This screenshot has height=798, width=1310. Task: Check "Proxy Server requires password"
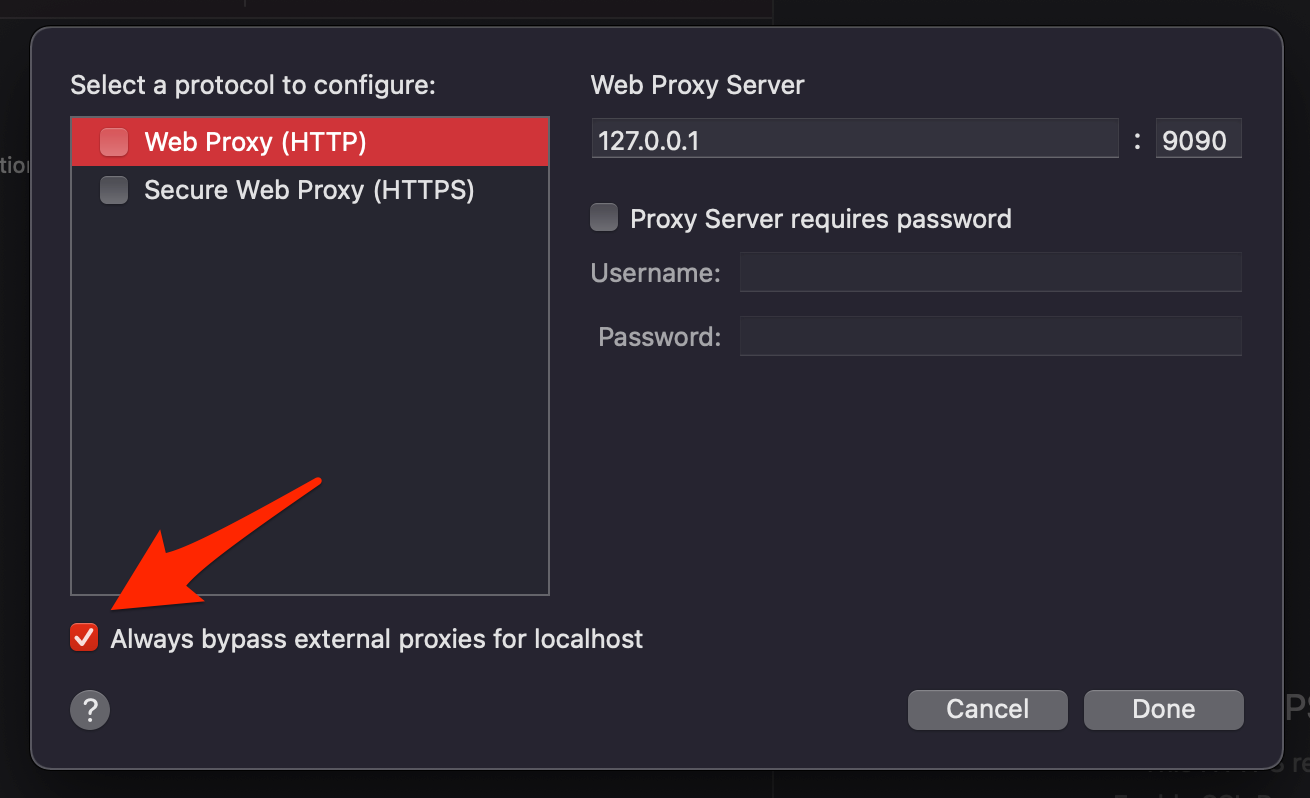604,217
